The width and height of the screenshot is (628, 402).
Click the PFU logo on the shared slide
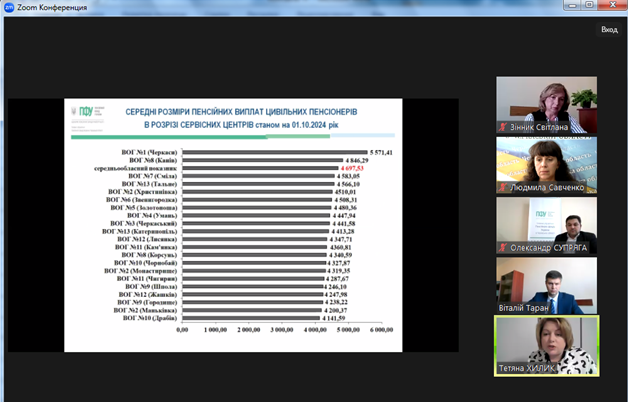84,113
